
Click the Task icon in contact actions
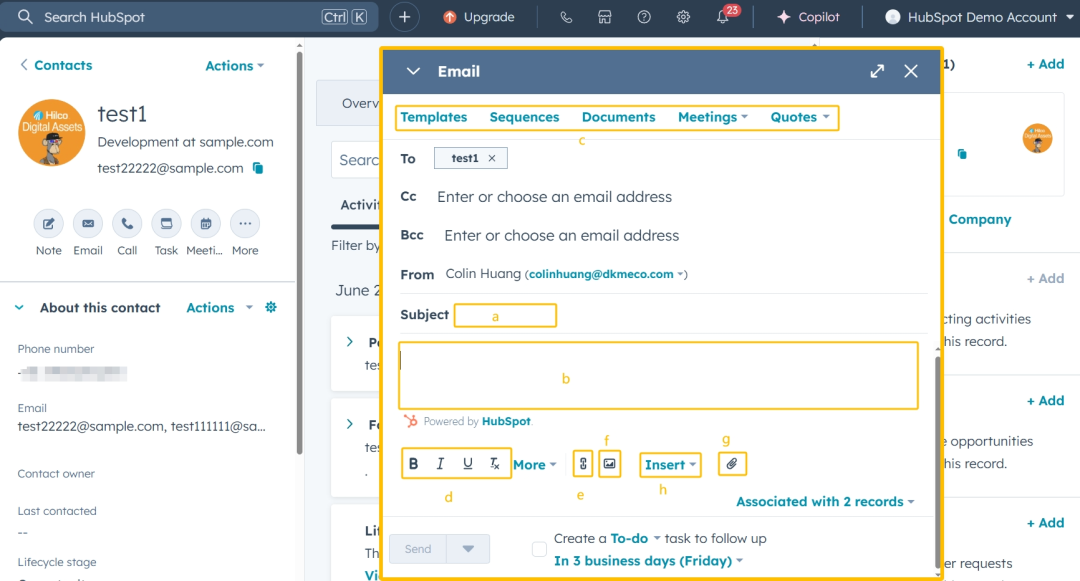(x=166, y=224)
